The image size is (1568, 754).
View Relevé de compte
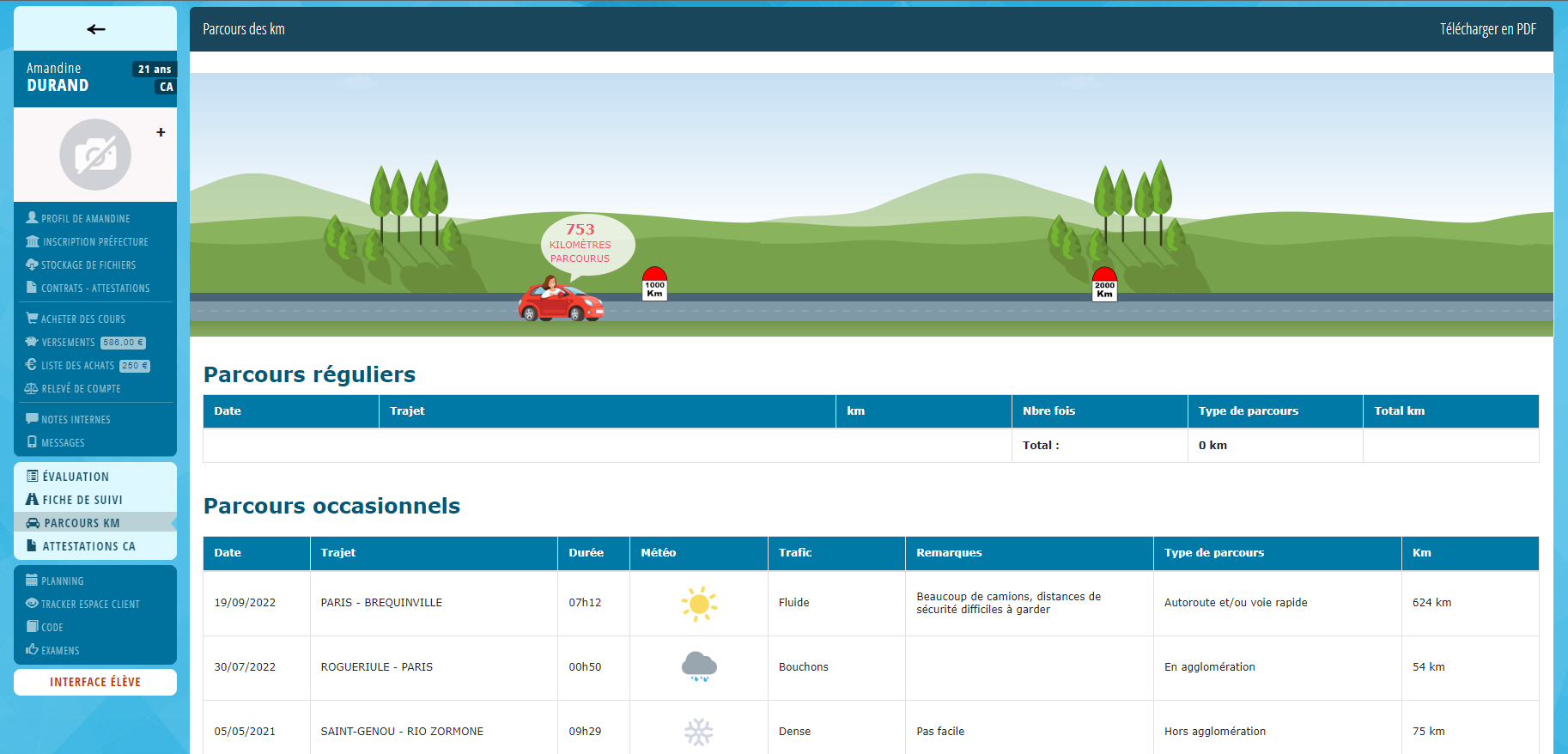[x=81, y=389]
